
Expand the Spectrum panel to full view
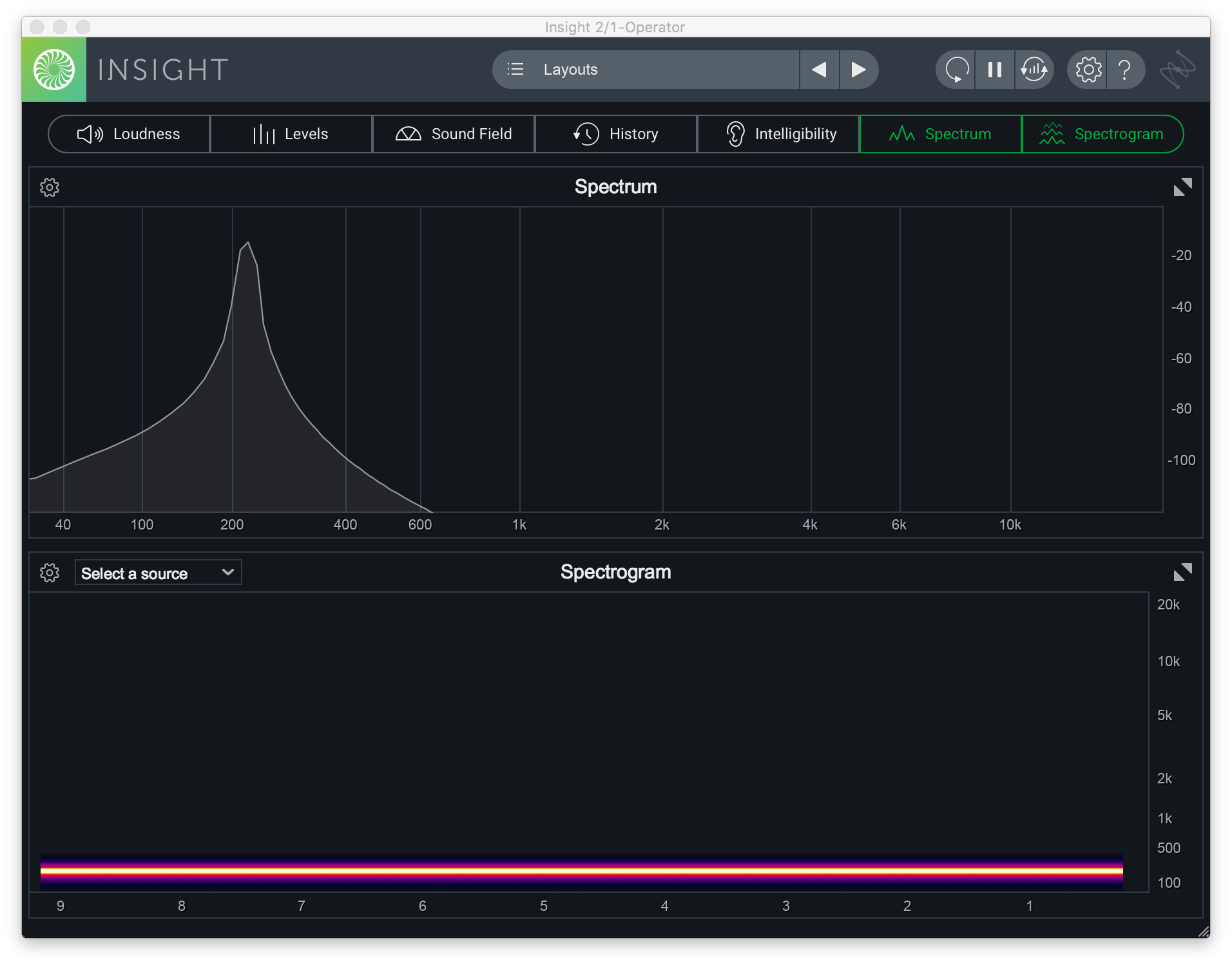tap(1182, 187)
